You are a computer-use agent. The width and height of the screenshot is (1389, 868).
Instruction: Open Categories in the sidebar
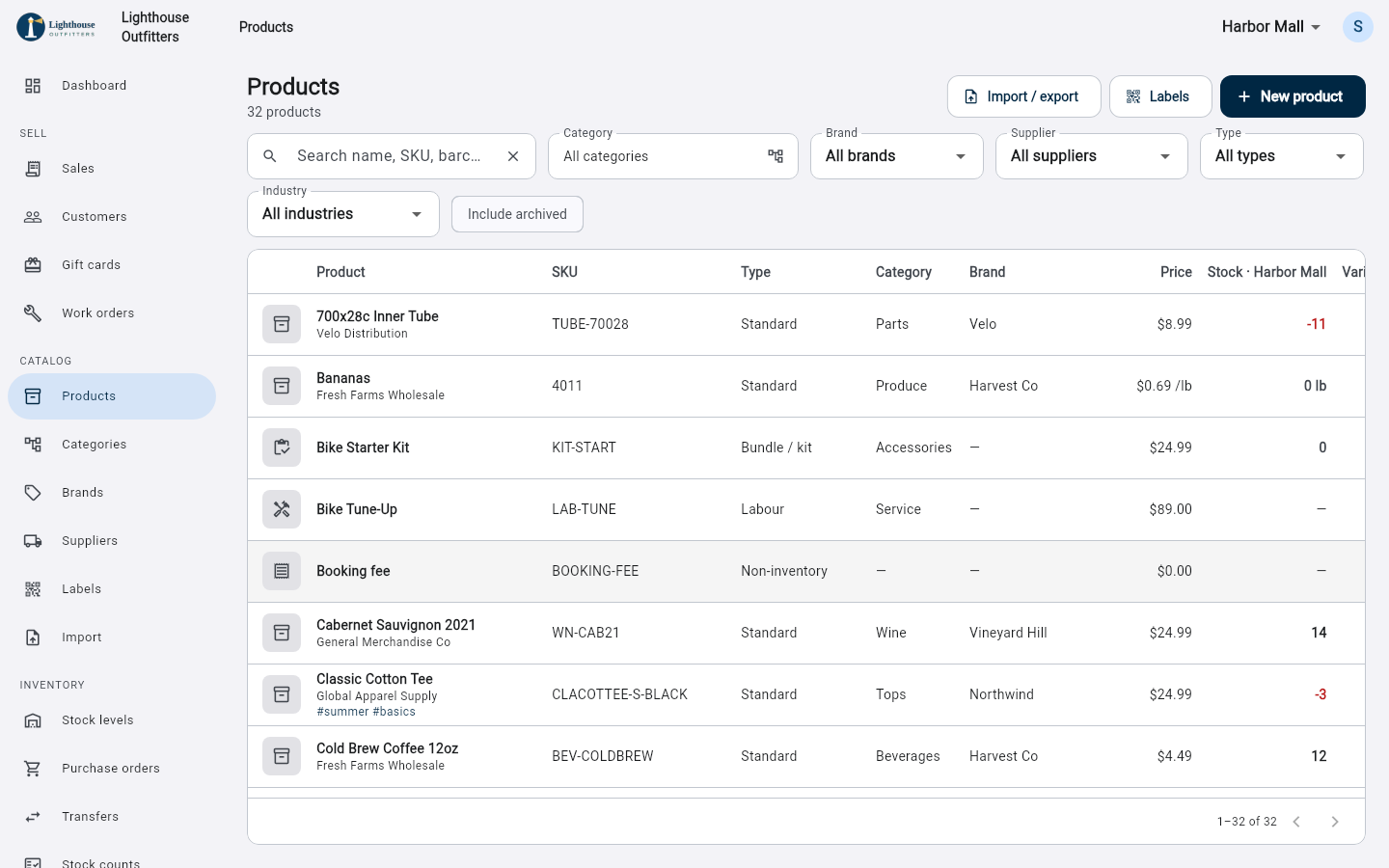pos(112,445)
